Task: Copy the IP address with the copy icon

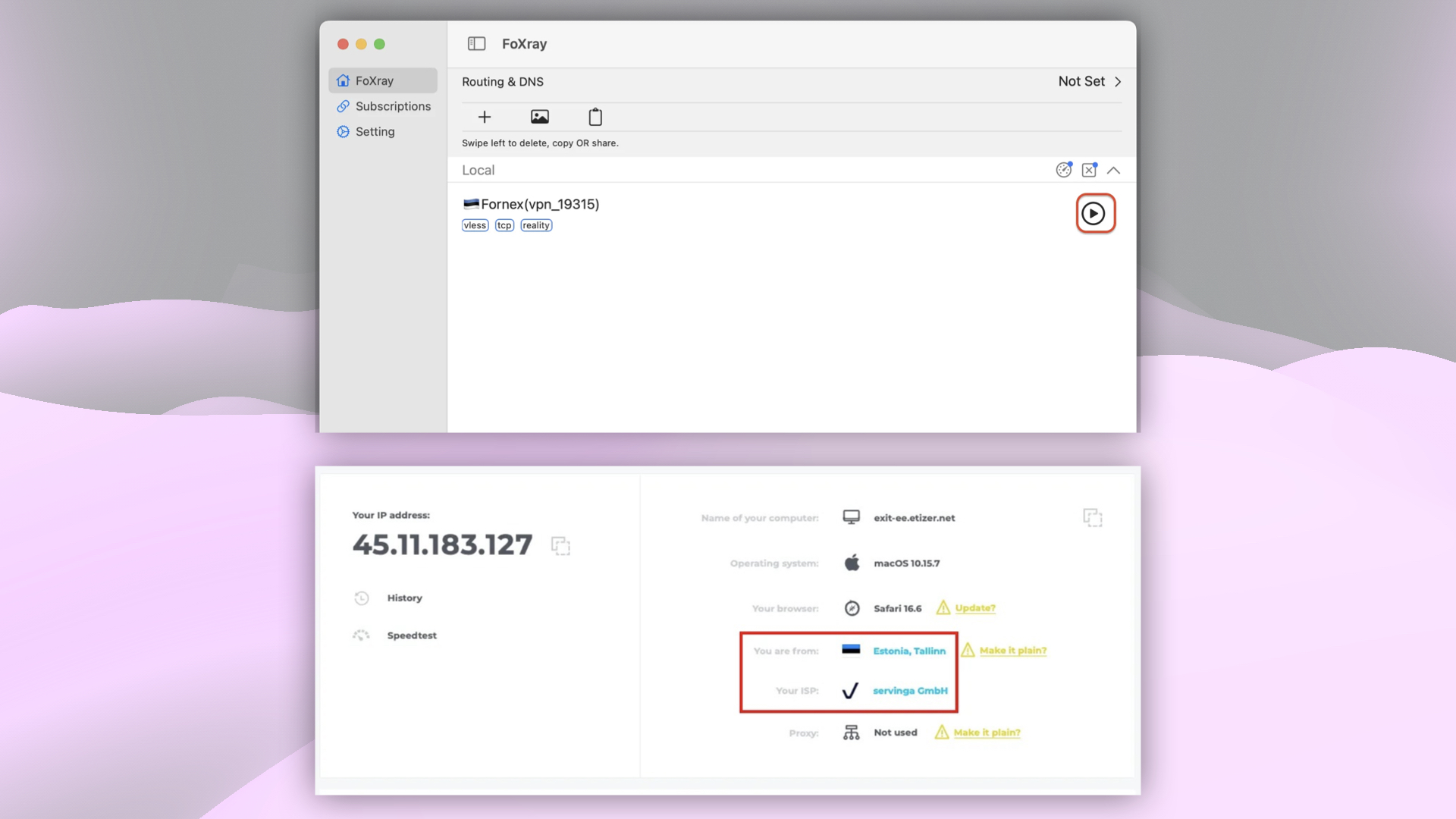Action: (560, 544)
